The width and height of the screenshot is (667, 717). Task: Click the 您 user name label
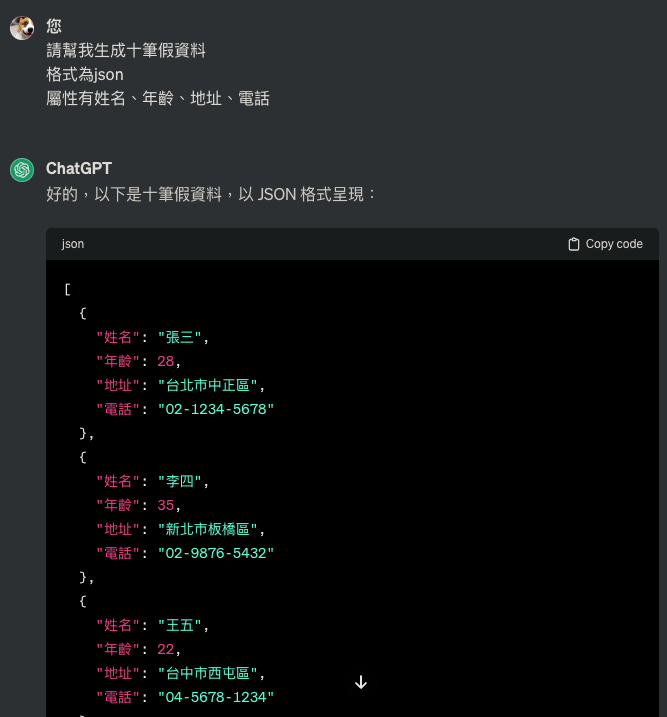click(x=54, y=26)
